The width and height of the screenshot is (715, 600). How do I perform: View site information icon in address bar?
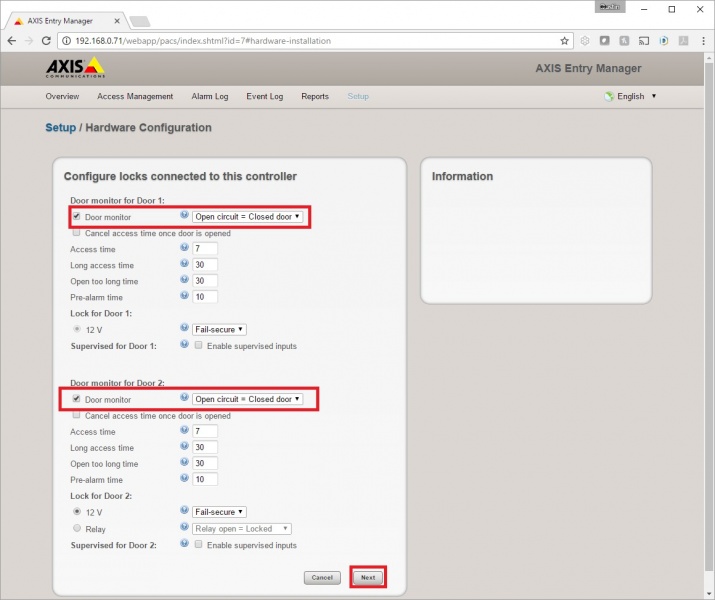(x=67, y=41)
